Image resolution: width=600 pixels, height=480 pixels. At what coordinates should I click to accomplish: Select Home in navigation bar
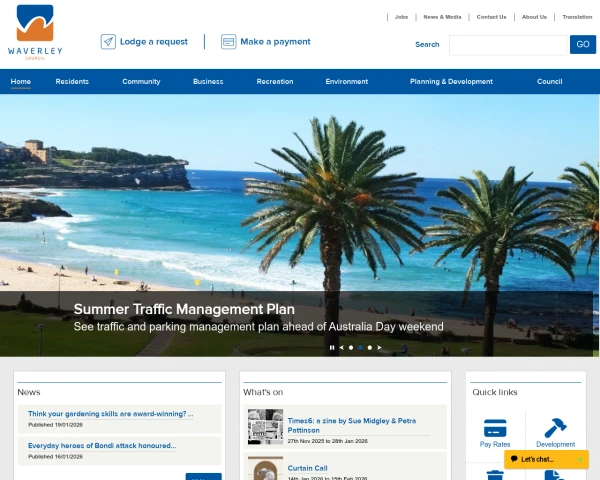(x=21, y=82)
